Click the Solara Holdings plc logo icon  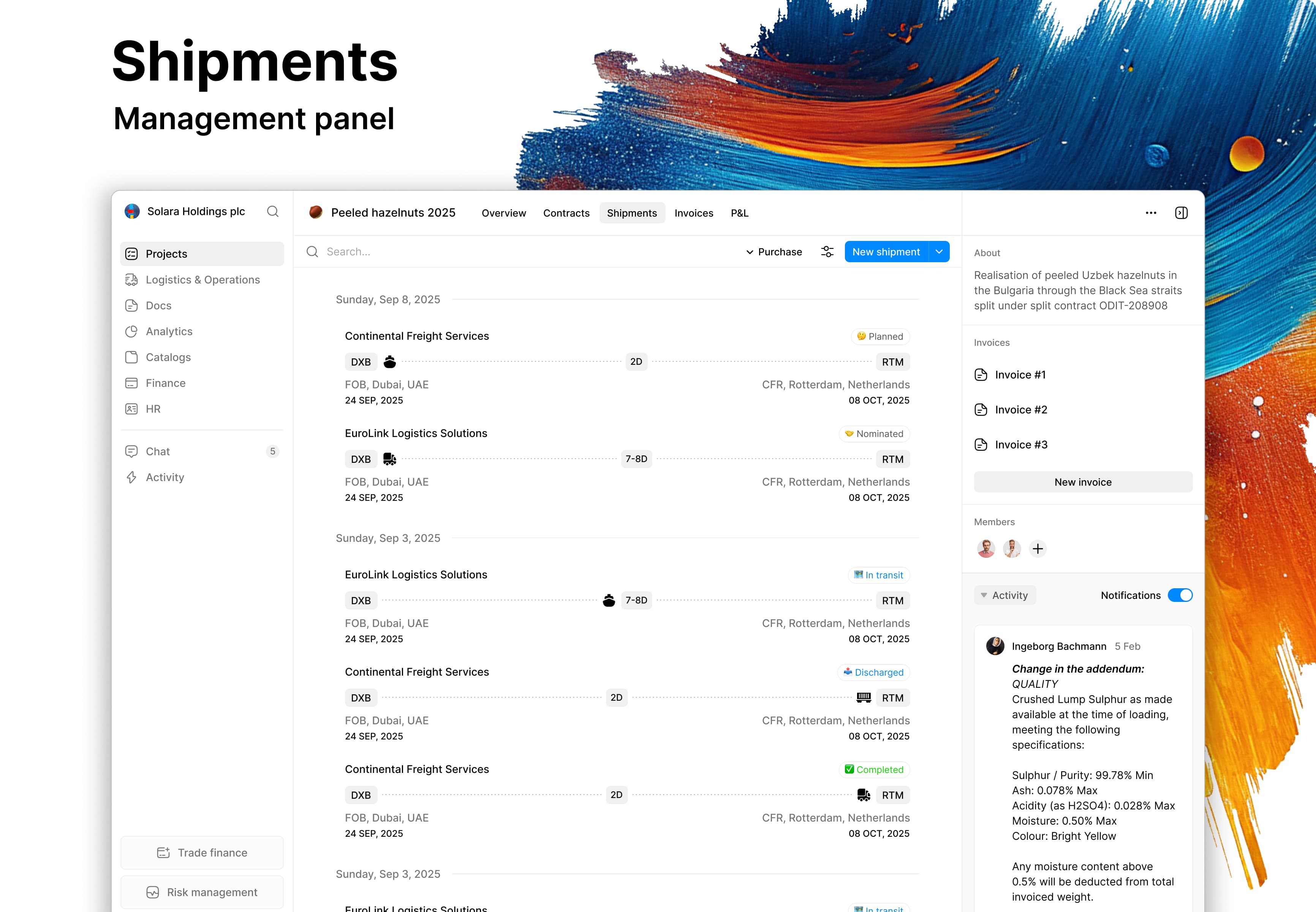[132, 211]
